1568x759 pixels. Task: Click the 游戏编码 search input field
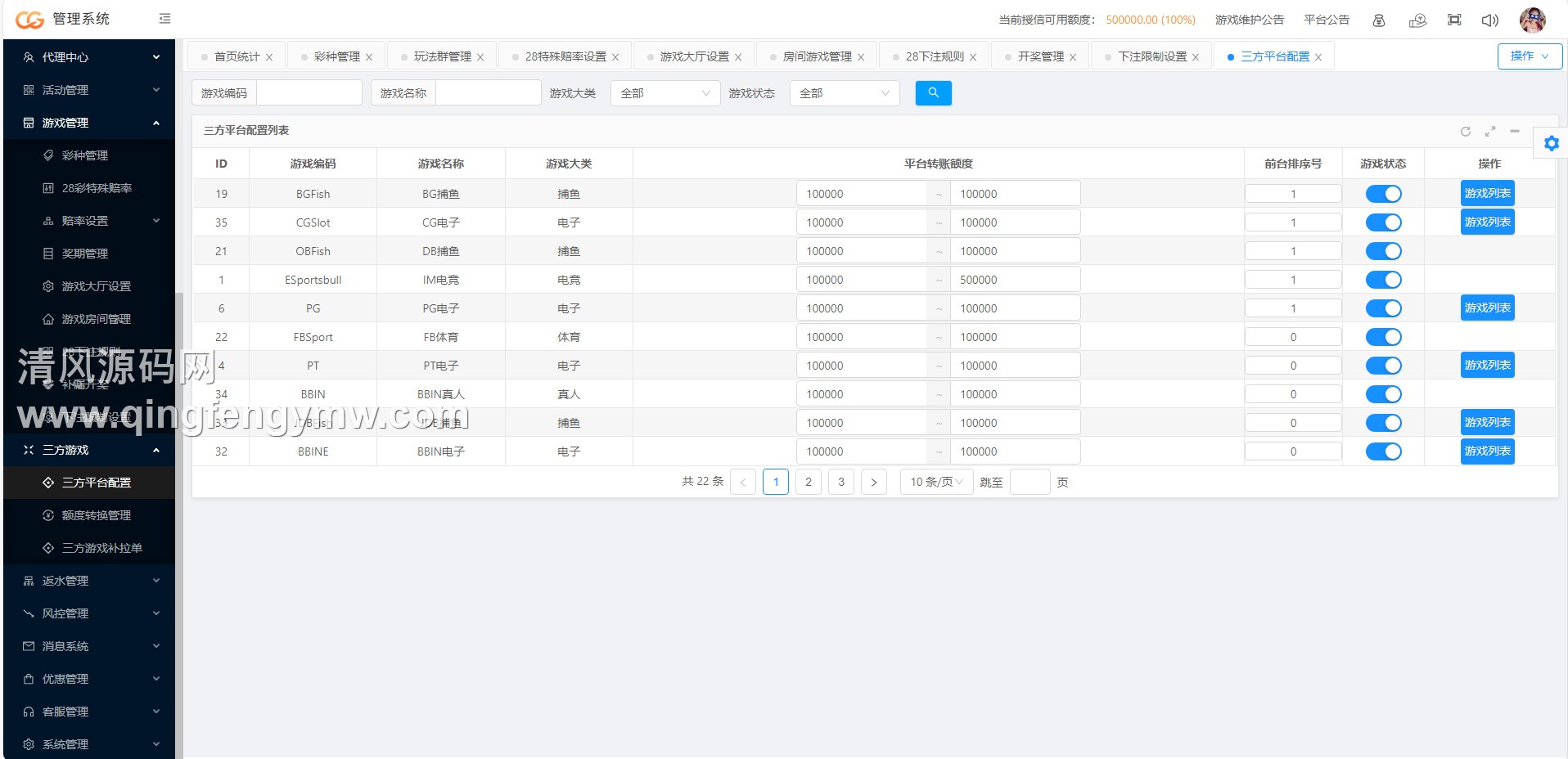(x=309, y=93)
